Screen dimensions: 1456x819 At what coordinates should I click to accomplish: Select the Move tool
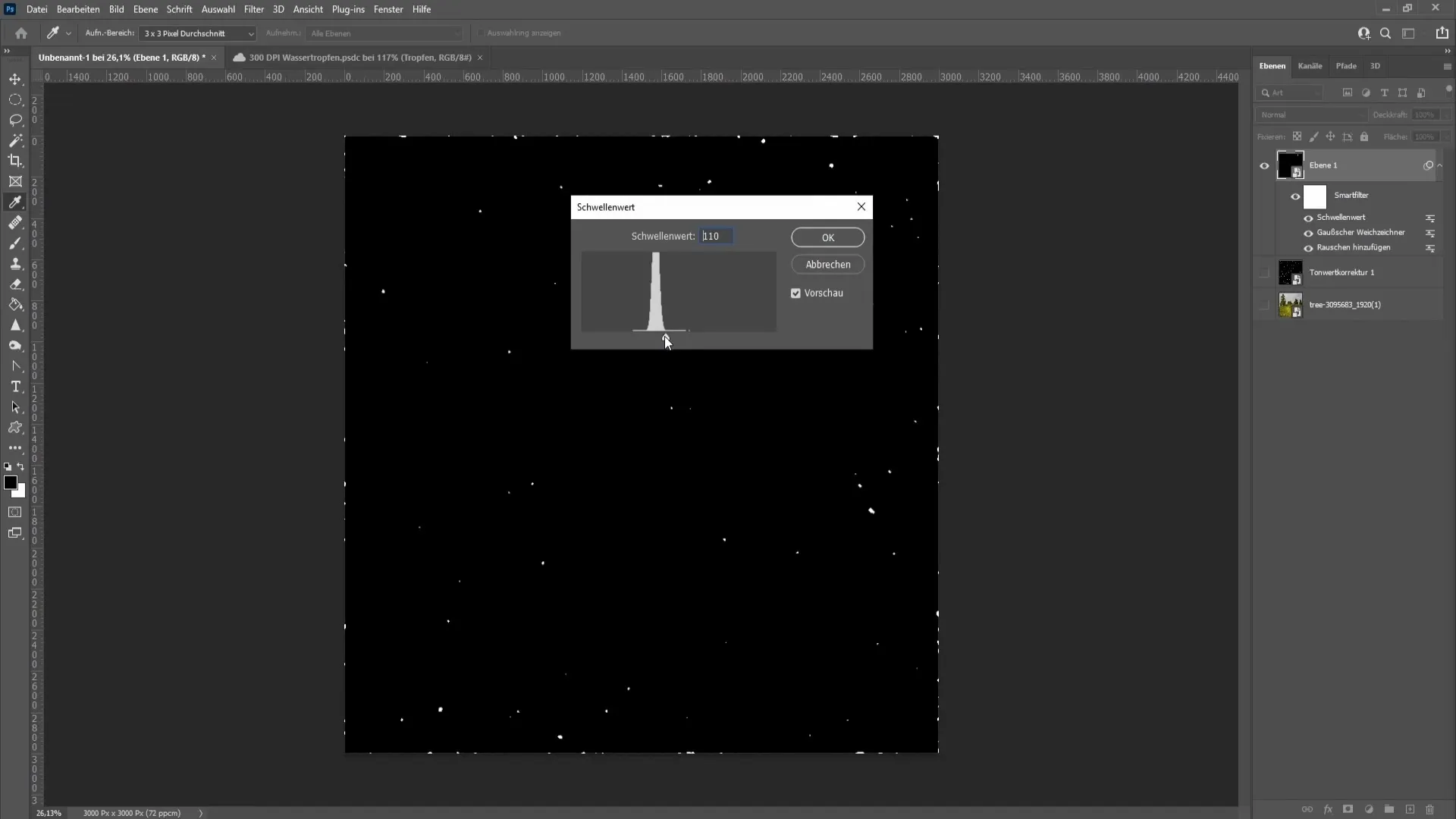[15, 80]
